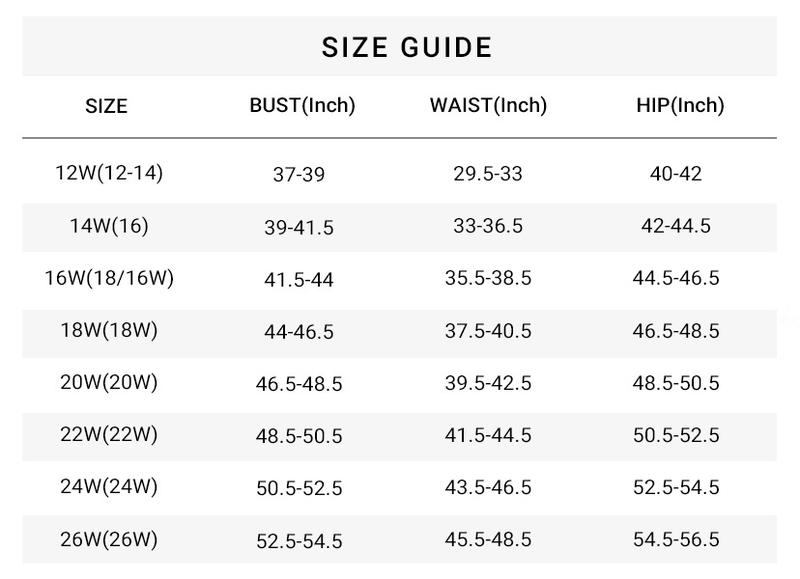Click bust measurement 44-46.5

pyautogui.click(x=299, y=331)
